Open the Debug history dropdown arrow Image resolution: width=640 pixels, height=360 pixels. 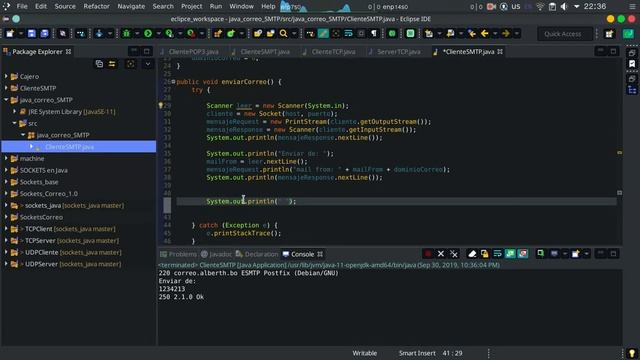(x=137, y=33)
